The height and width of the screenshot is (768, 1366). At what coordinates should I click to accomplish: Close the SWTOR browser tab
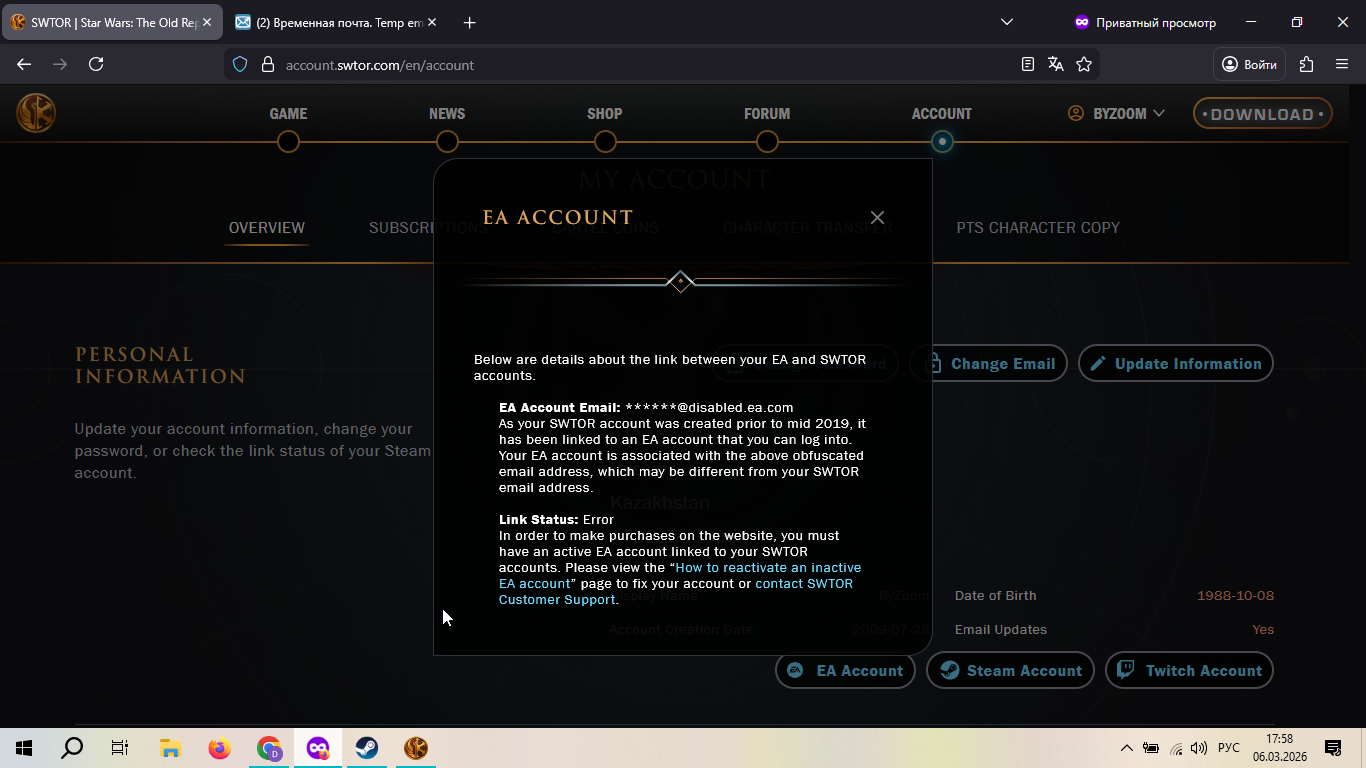point(207,22)
